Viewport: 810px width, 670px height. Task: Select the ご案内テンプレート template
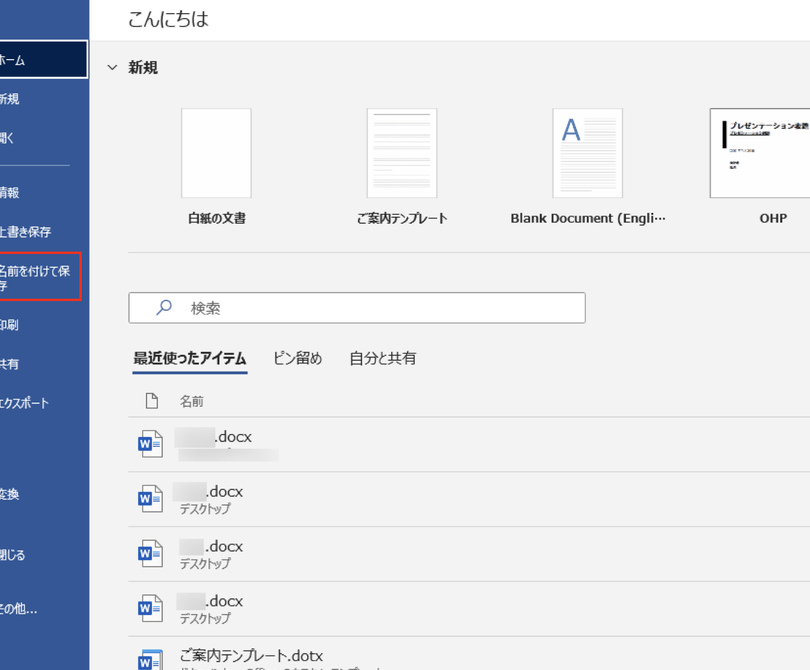pos(401,153)
